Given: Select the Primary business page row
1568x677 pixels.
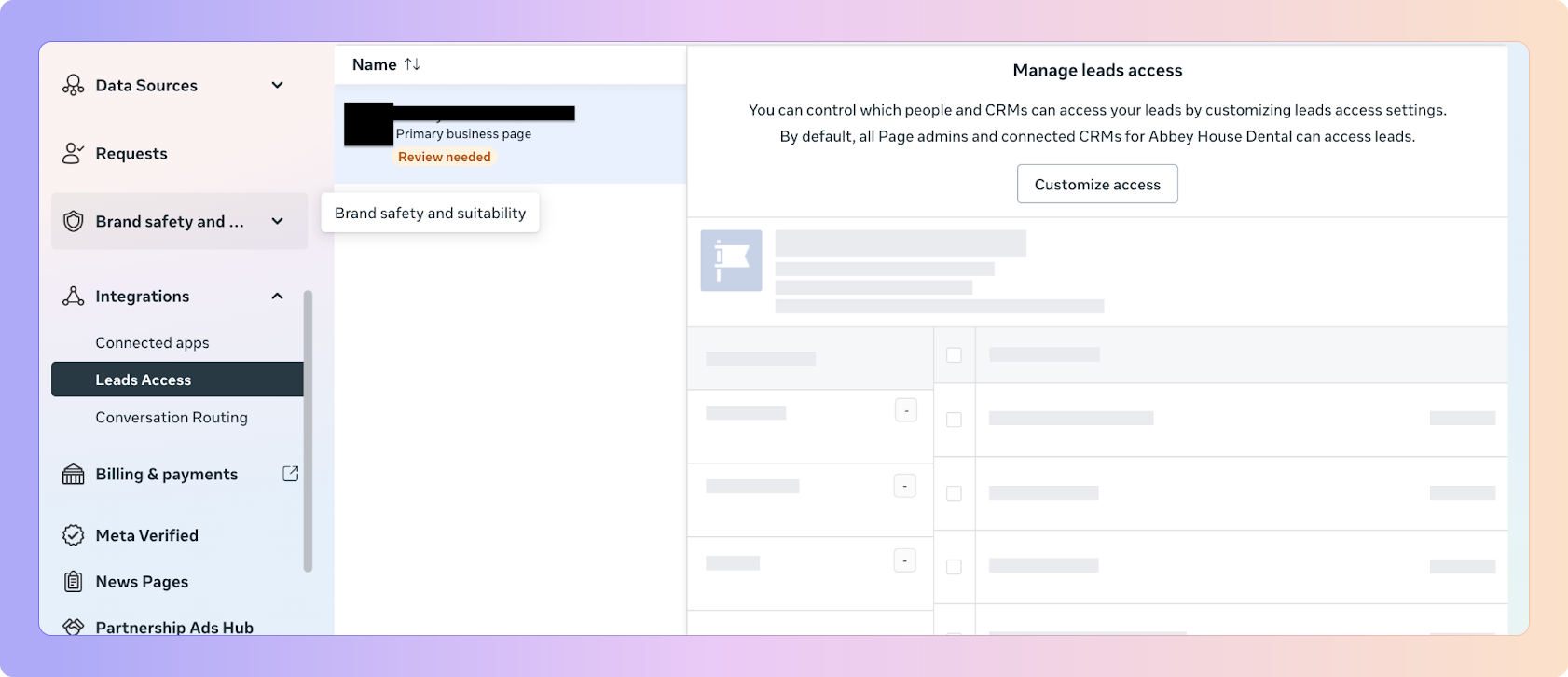Looking at the screenshot, I should [510, 134].
